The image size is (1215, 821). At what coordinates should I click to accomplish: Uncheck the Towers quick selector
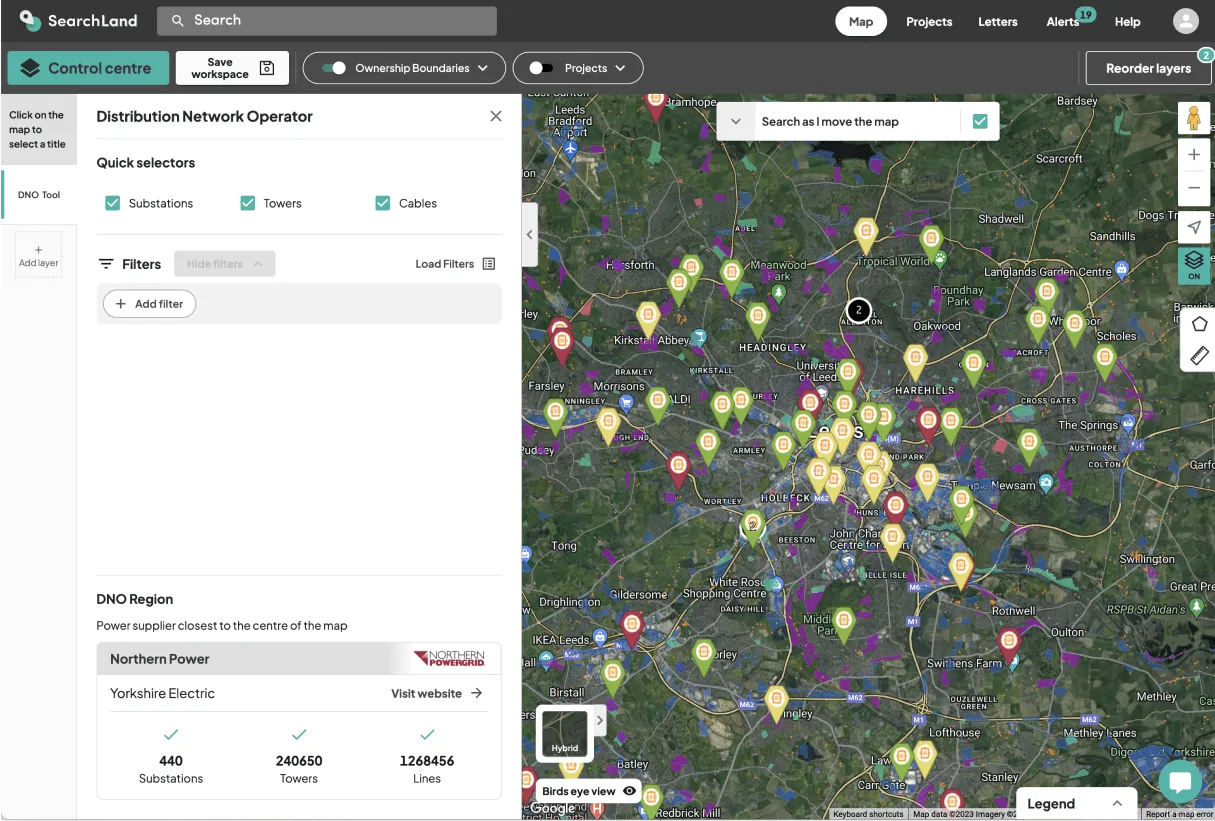(x=247, y=202)
